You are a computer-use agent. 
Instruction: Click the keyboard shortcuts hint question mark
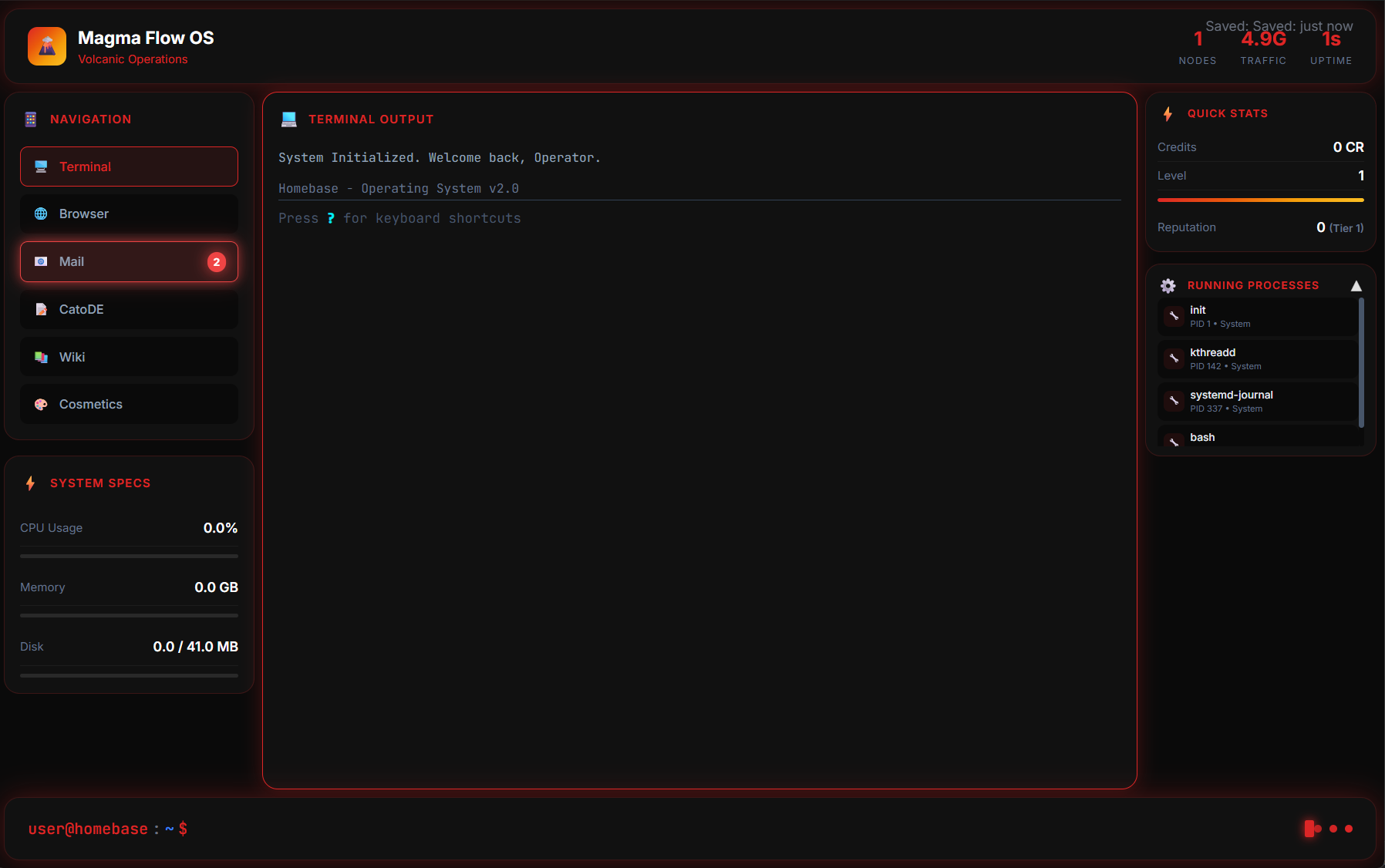point(331,218)
